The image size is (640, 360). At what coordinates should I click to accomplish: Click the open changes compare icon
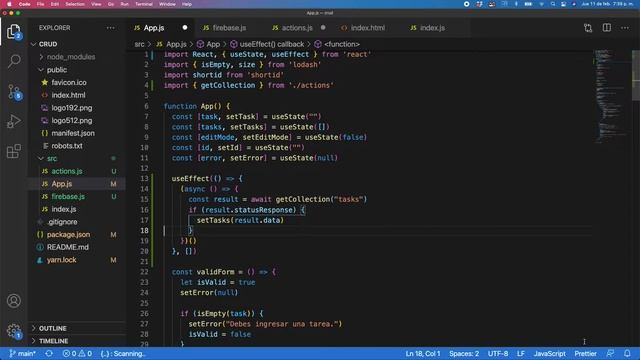(x=588, y=28)
